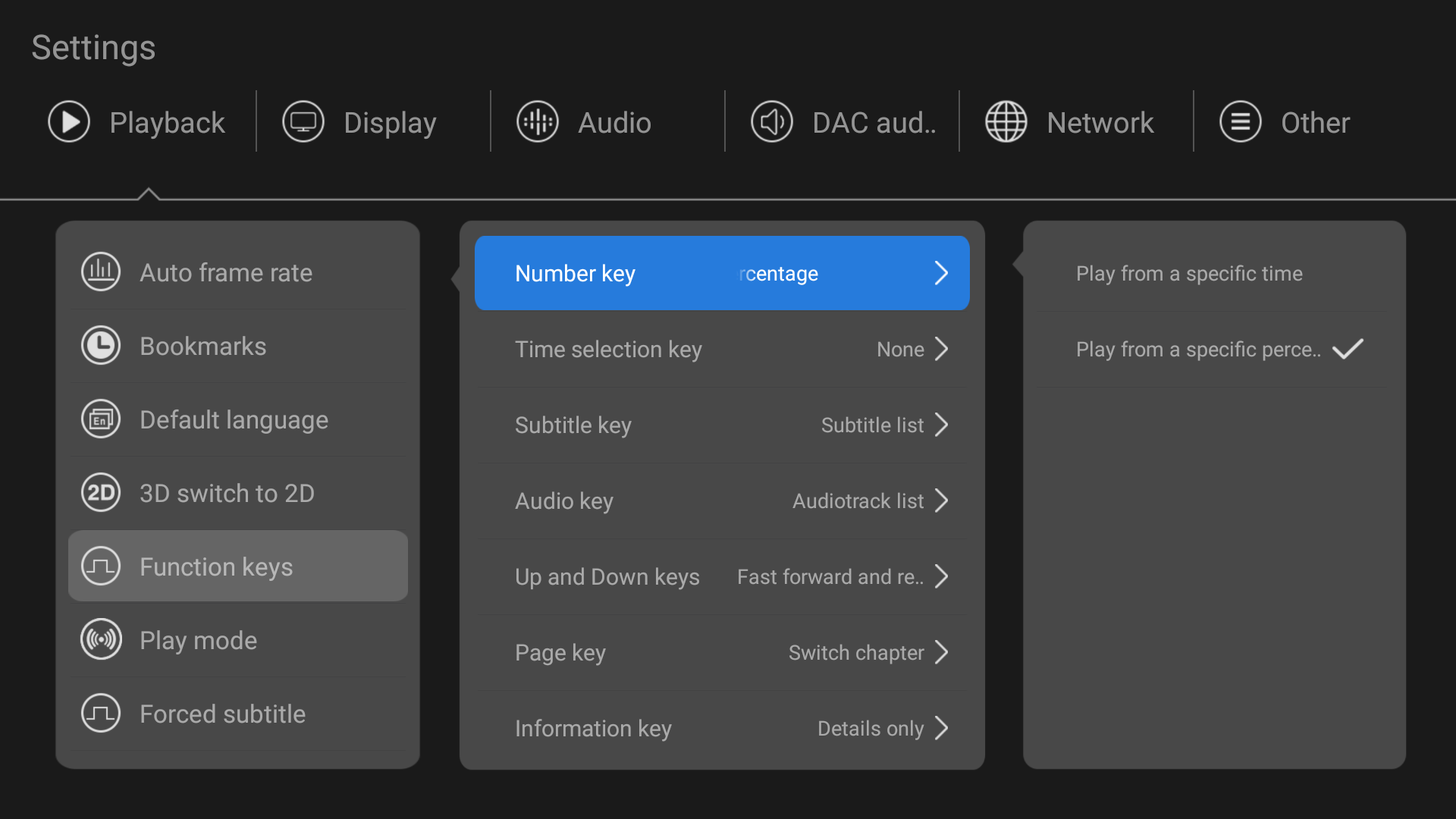
Task: Expand the Information key chevron
Action: 941,728
